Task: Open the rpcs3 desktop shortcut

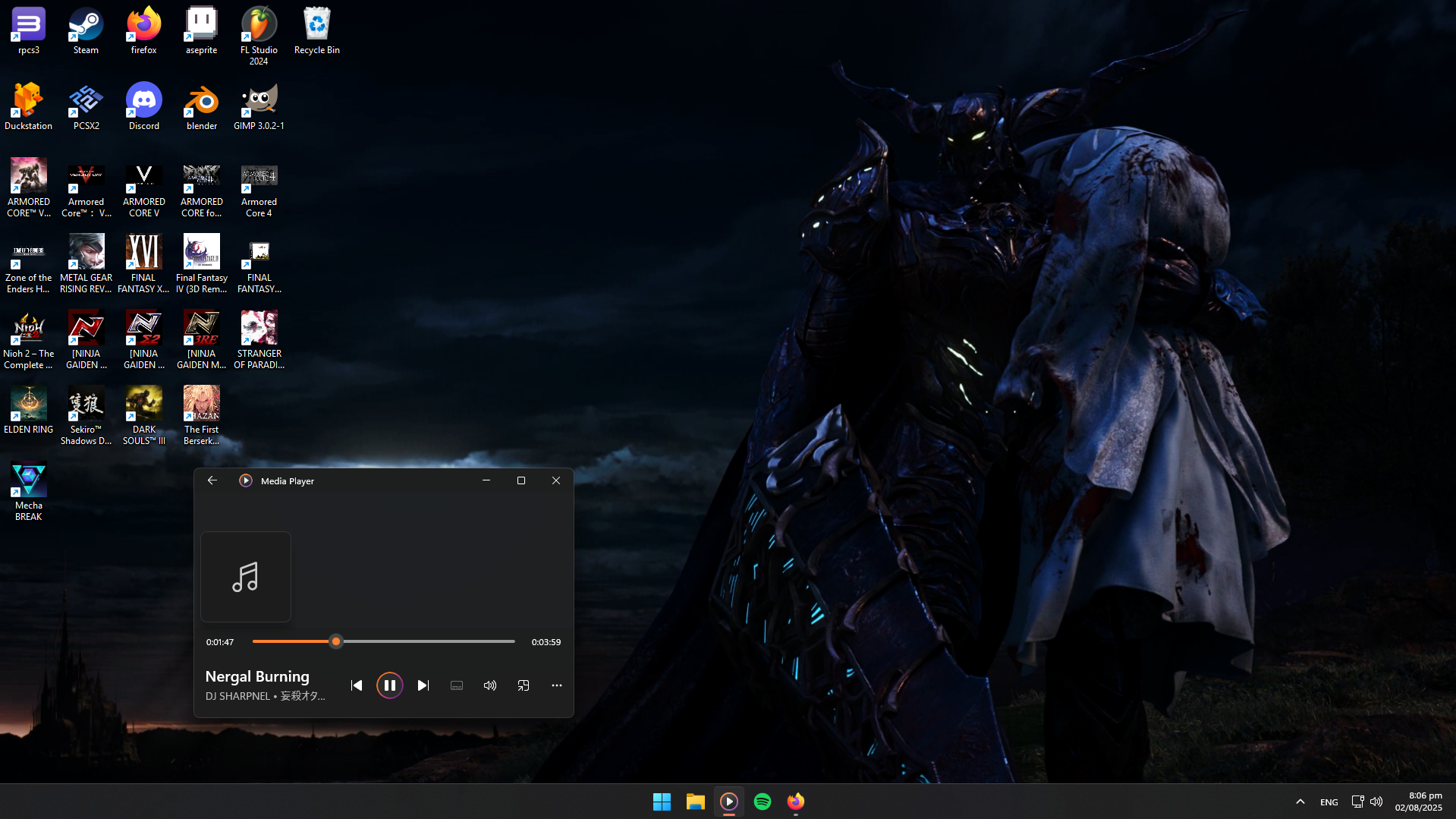Action: 28,31
